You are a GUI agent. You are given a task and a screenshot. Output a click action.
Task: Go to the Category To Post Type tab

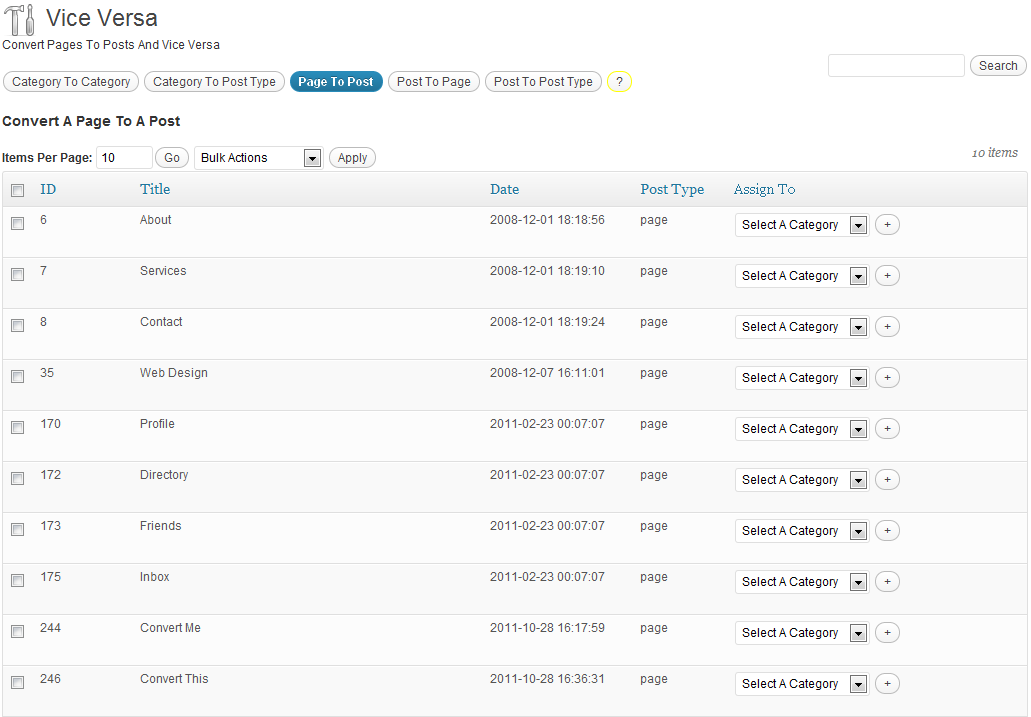(x=214, y=82)
